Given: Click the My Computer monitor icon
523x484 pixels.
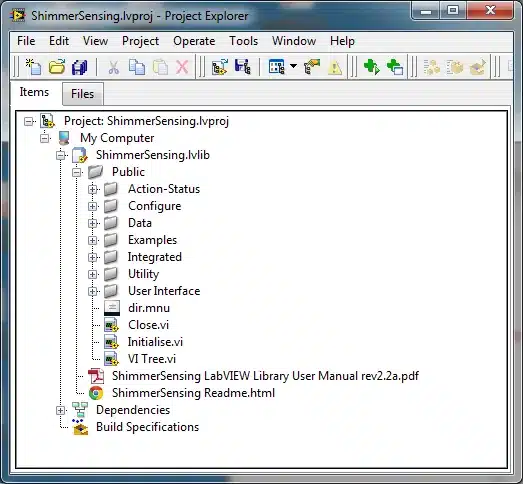Looking at the screenshot, I should (64, 138).
